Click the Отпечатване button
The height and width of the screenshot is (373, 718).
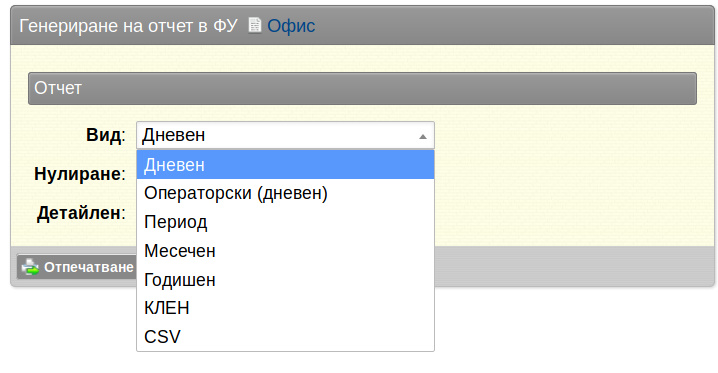tap(78, 267)
